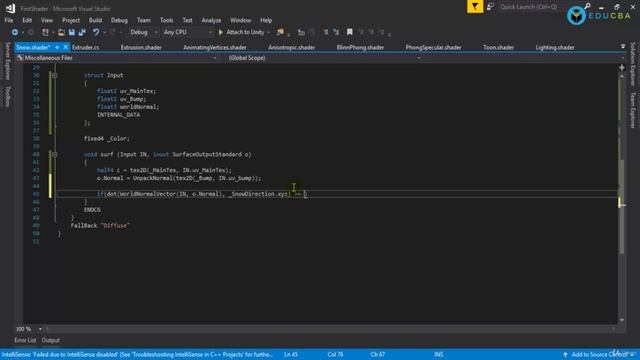Viewport: 640px width, 360px height.
Task: Open the File menu
Action: click(x=9, y=20)
